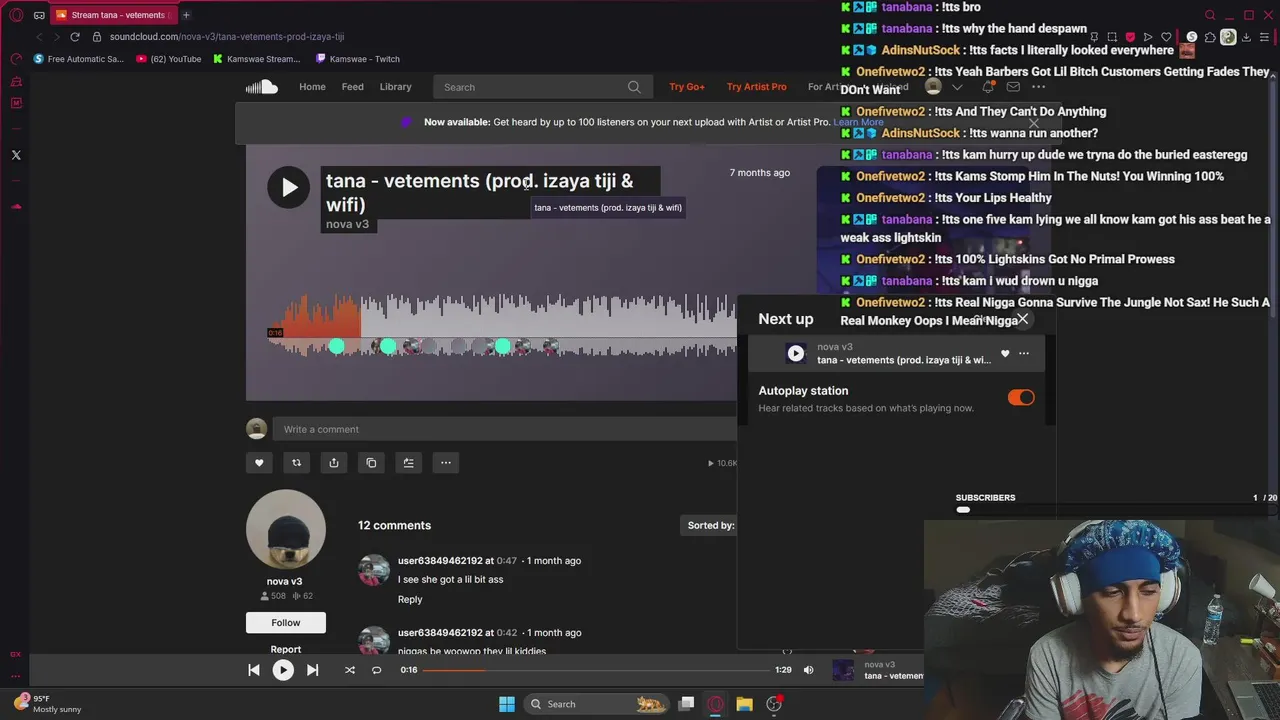The width and height of the screenshot is (1280, 720).
Task: Click the SoundCloud logo in the header
Action: [262, 87]
